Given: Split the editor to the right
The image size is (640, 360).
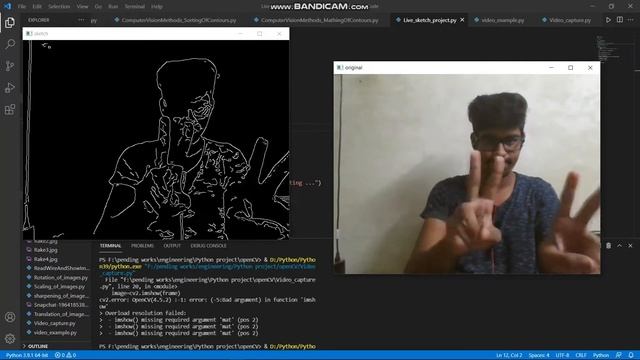Looking at the screenshot, I should 620,20.
